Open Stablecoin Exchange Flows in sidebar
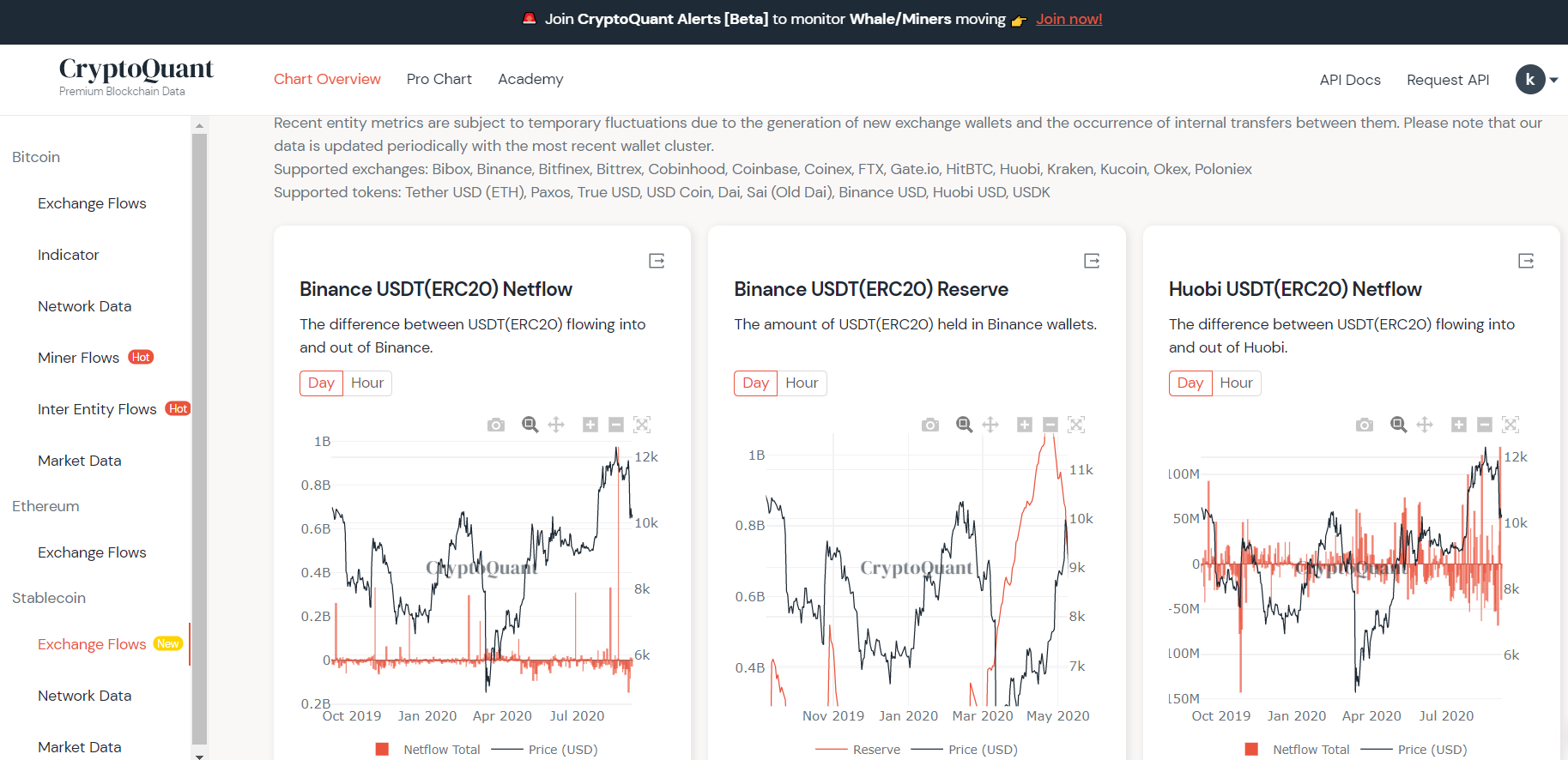This screenshot has width=1568, height=760. pos(92,644)
